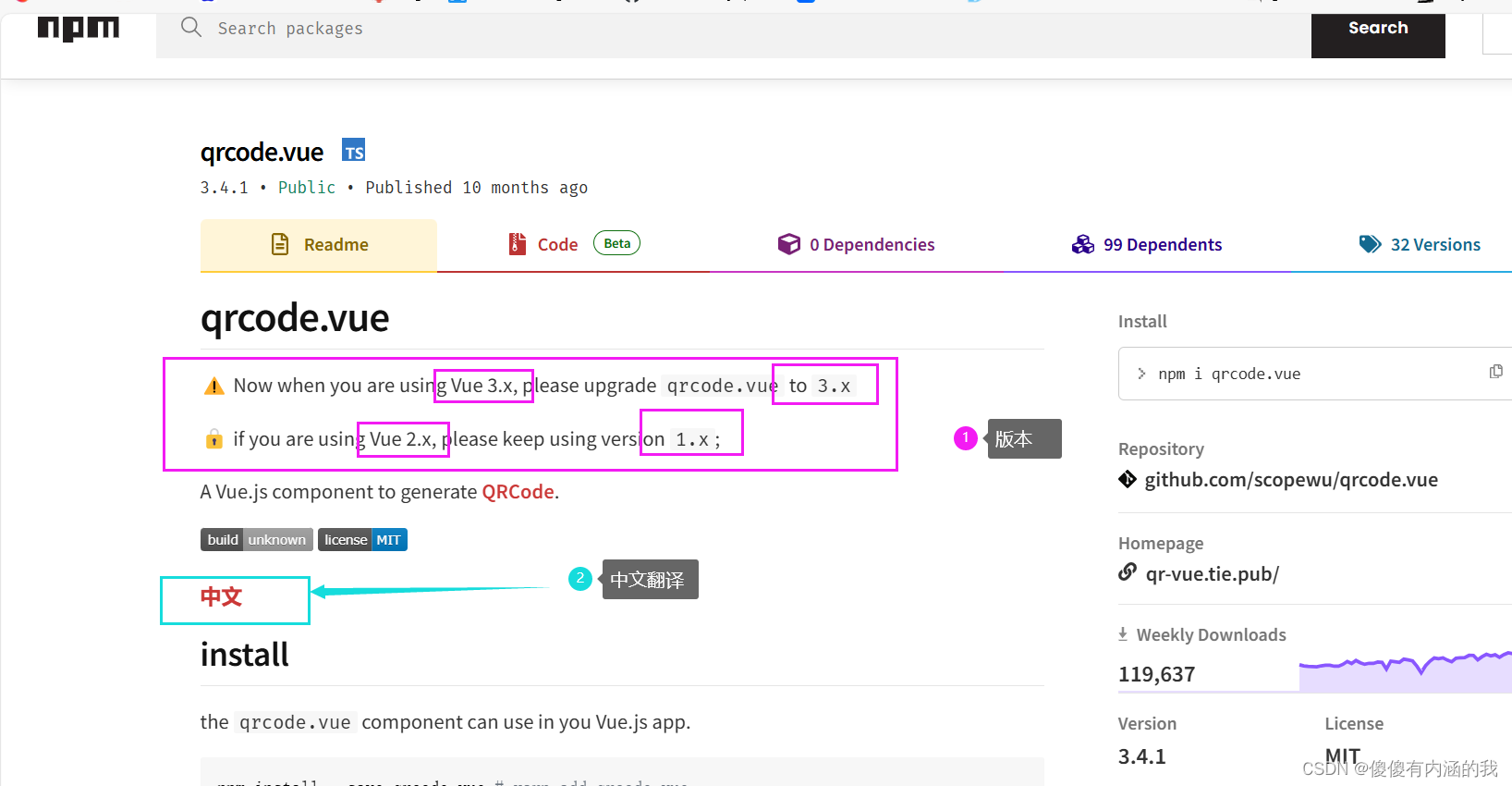Switch to the Code tab
The height and width of the screenshot is (786, 1512).
(573, 245)
